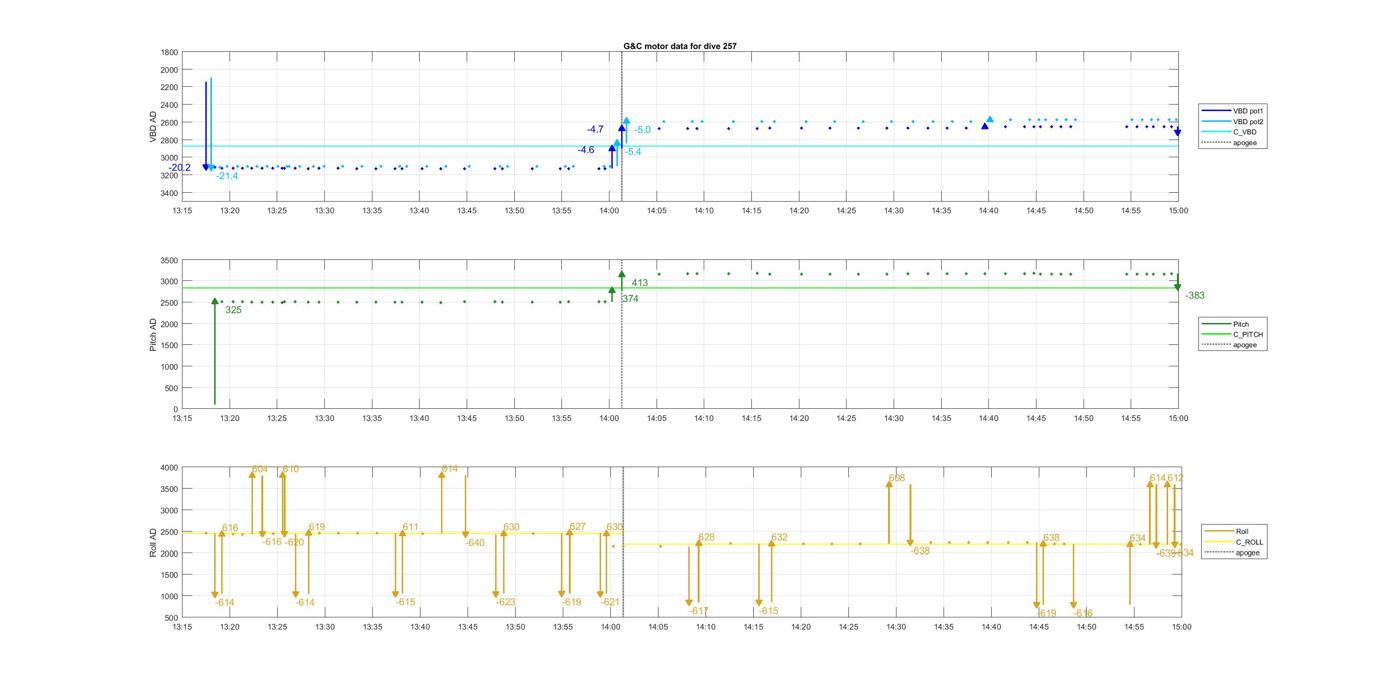Screen dimensions: 1400x693
Task: Click the '325' pitch data label
Action: (233, 310)
